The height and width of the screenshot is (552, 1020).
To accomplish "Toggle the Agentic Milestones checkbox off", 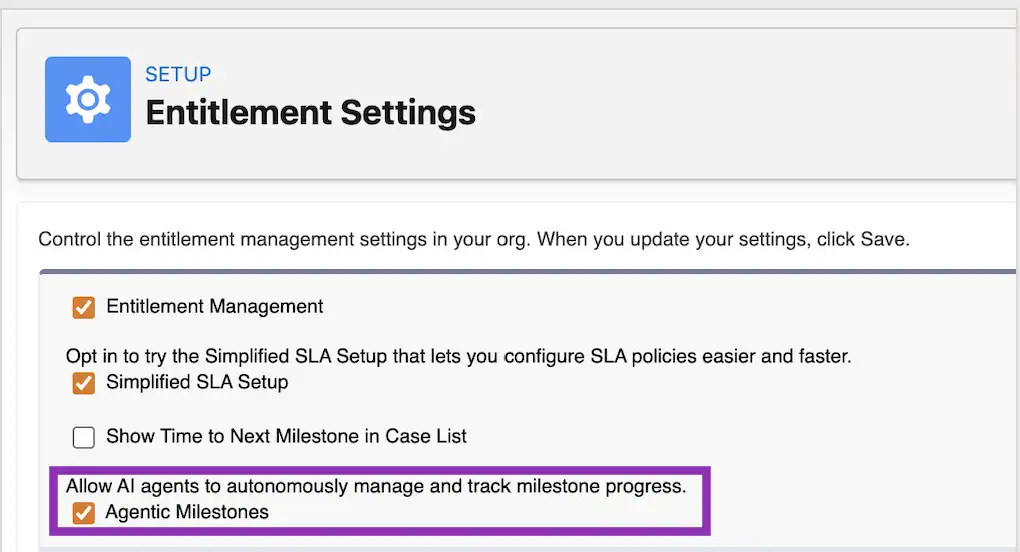I will point(84,513).
